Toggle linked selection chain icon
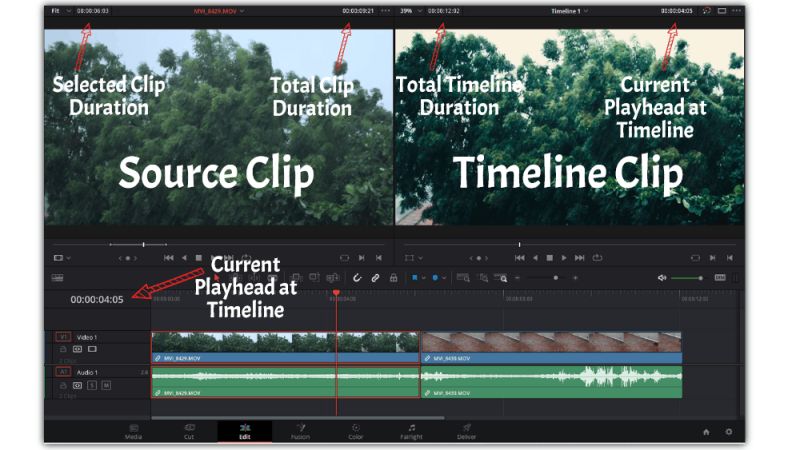This screenshot has width=800, height=450. point(375,278)
